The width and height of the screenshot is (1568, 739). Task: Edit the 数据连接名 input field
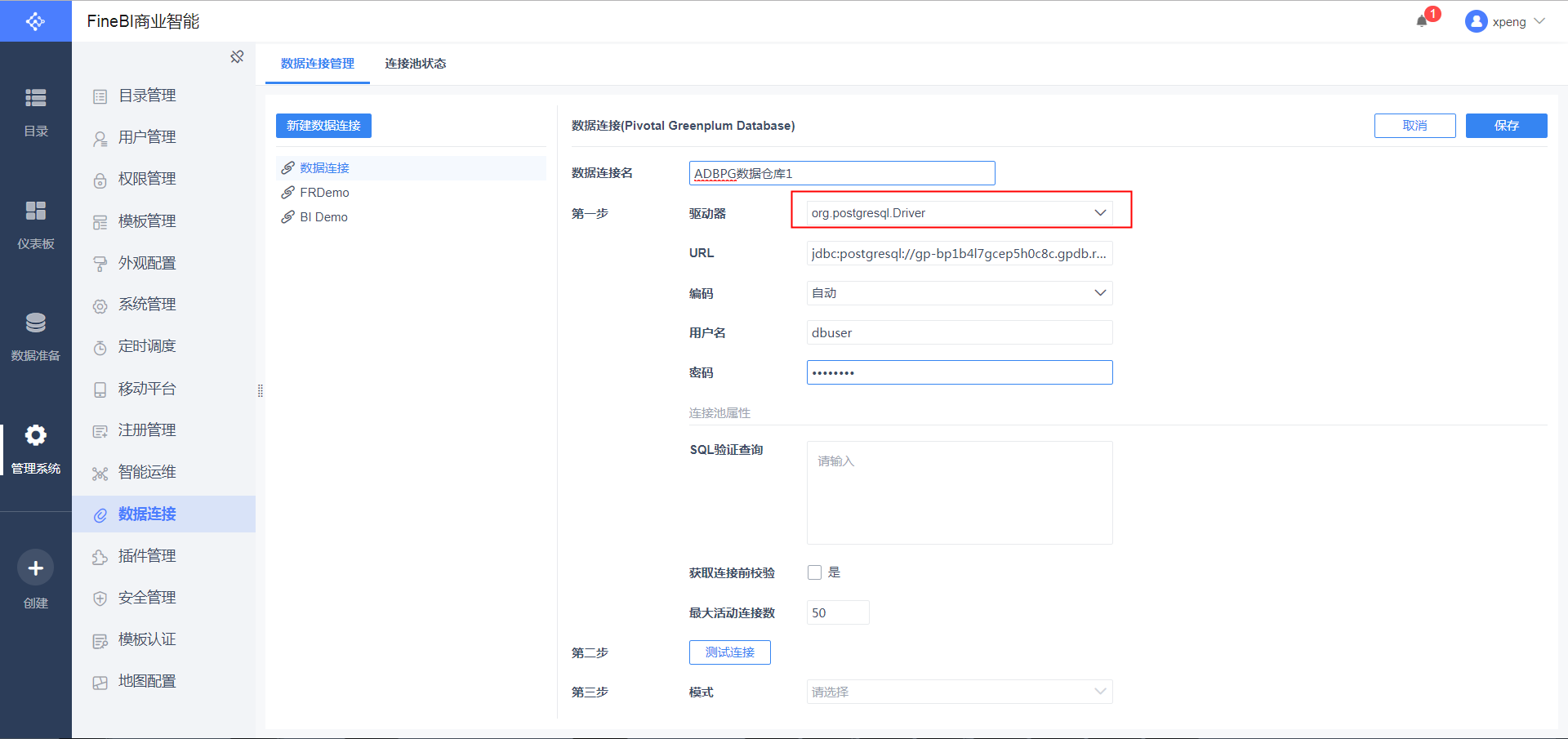842,173
